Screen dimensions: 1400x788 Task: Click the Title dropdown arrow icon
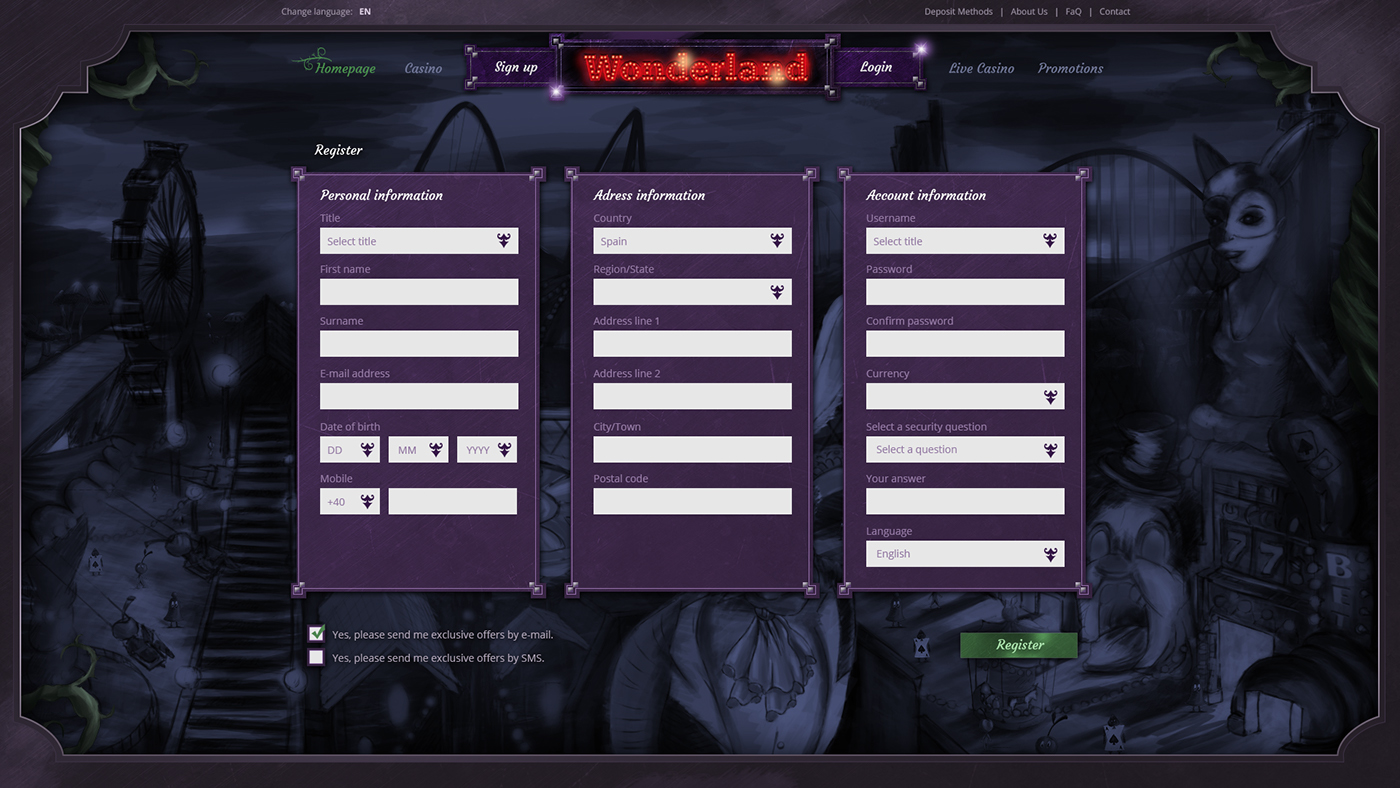(x=504, y=241)
